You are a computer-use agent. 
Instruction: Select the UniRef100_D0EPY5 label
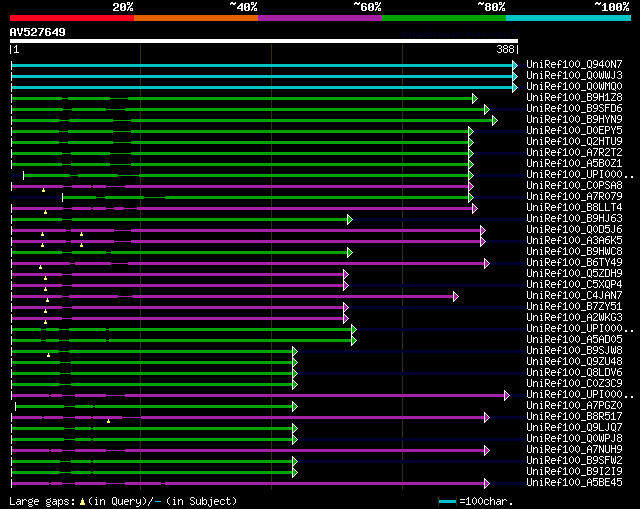click(x=574, y=130)
